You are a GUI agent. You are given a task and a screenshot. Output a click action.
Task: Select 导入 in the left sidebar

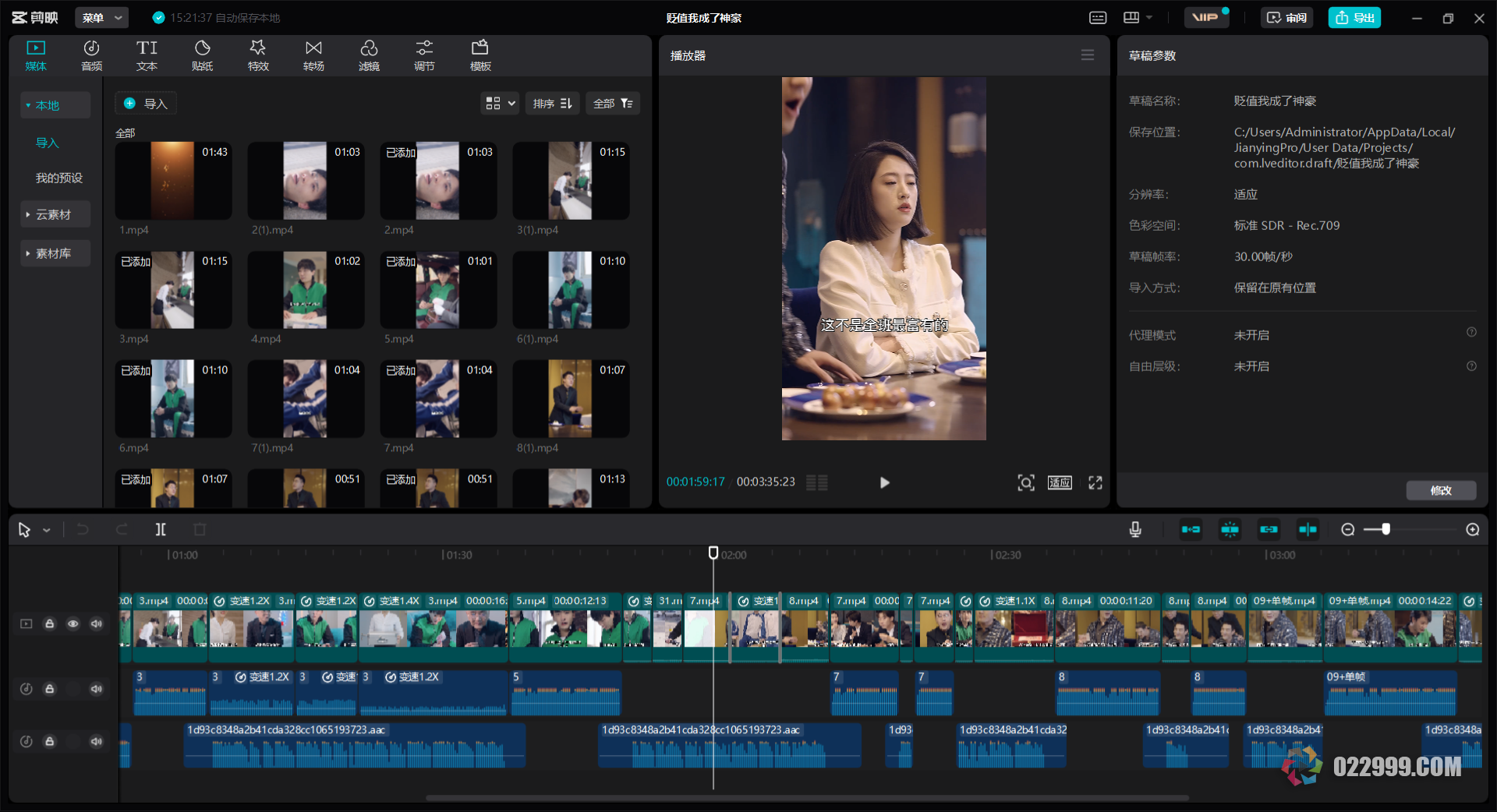pyautogui.click(x=48, y=143)
